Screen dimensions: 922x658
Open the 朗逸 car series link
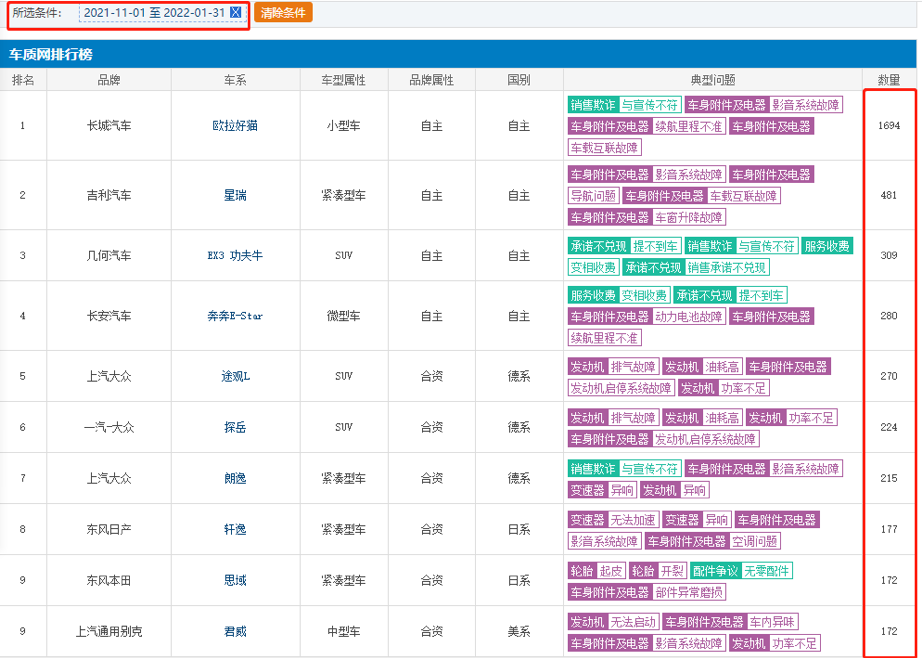tap(235, 478)
